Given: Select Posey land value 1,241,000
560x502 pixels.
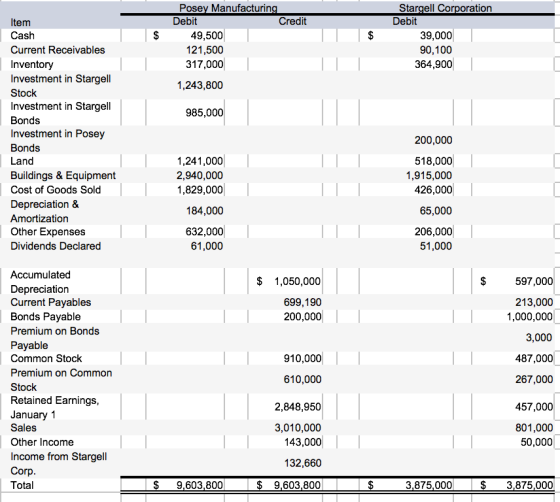Looking at the screenshot, I should [200, 161].
